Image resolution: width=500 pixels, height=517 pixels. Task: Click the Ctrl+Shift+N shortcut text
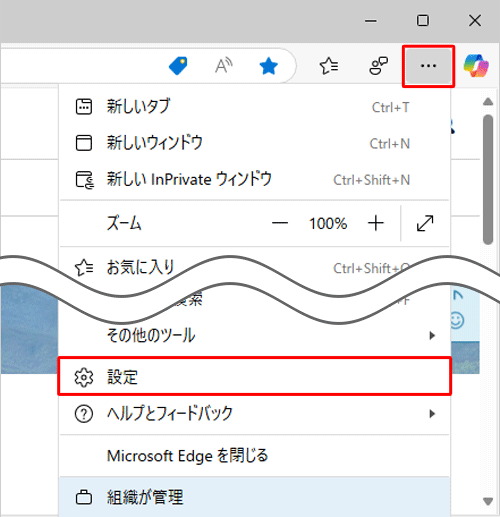pos(372,180)
